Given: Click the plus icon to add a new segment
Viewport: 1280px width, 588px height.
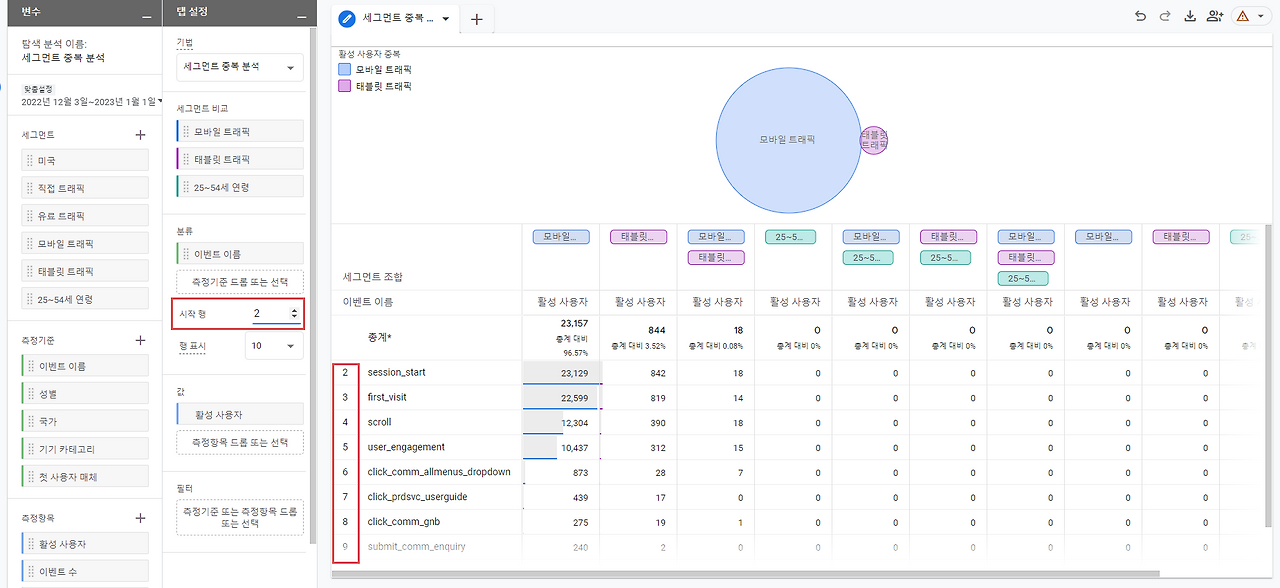Looking at the screenshot, I should click(140, 134).
